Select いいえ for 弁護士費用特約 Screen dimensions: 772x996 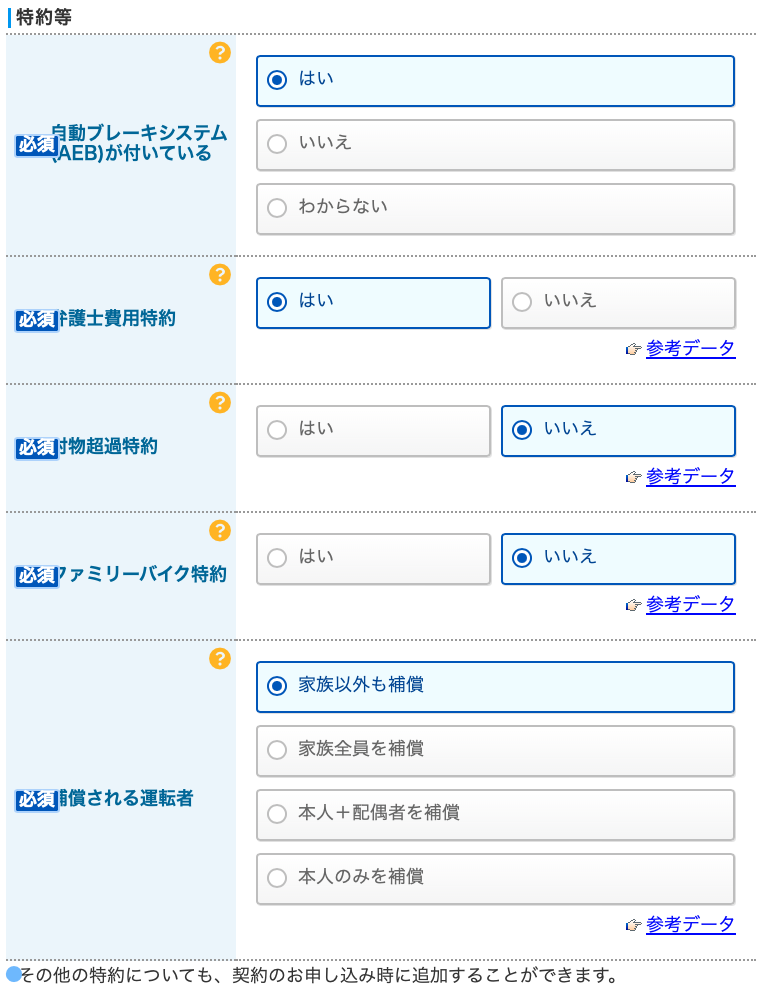click(618, 303)
